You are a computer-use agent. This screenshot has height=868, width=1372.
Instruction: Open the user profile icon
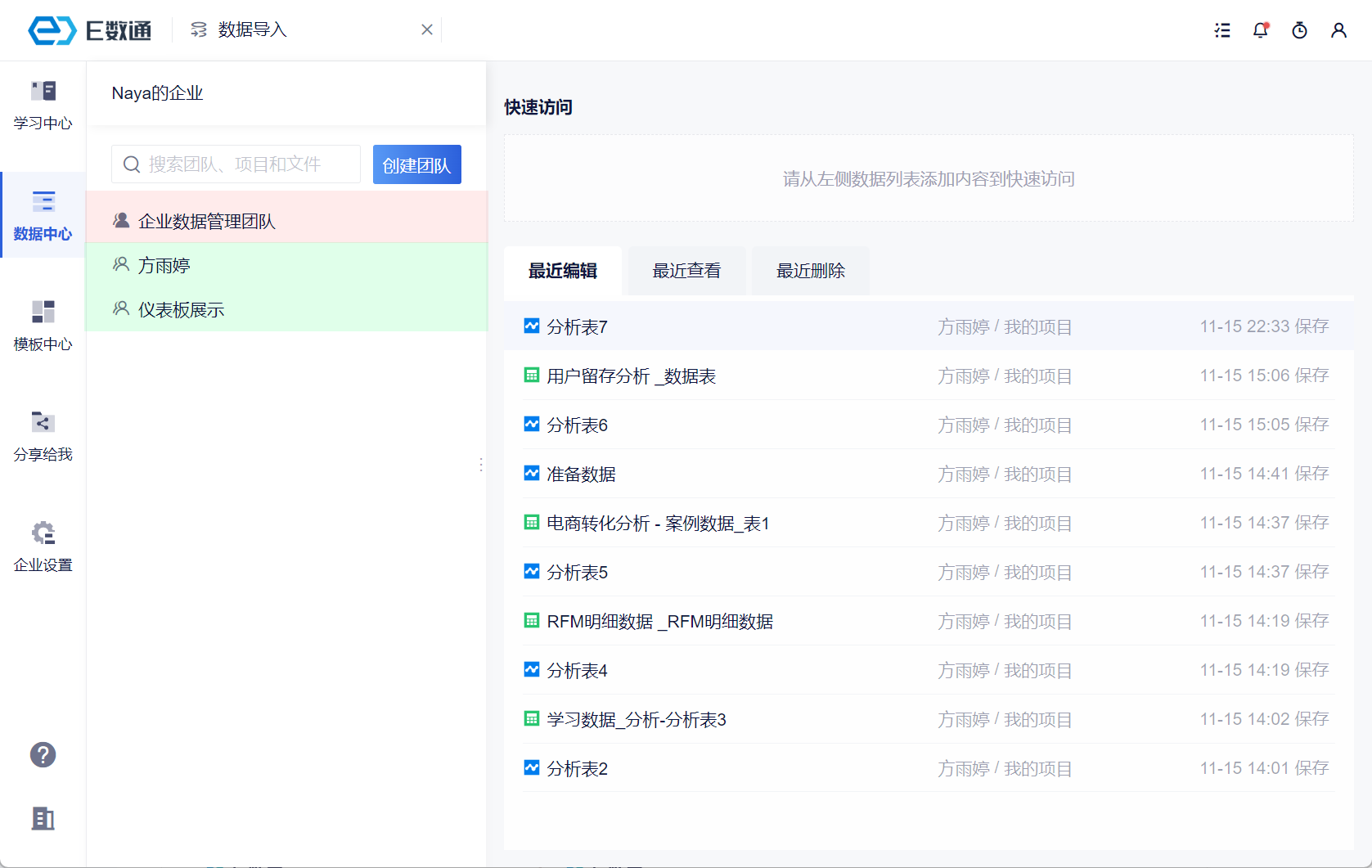coord(1338,30)
